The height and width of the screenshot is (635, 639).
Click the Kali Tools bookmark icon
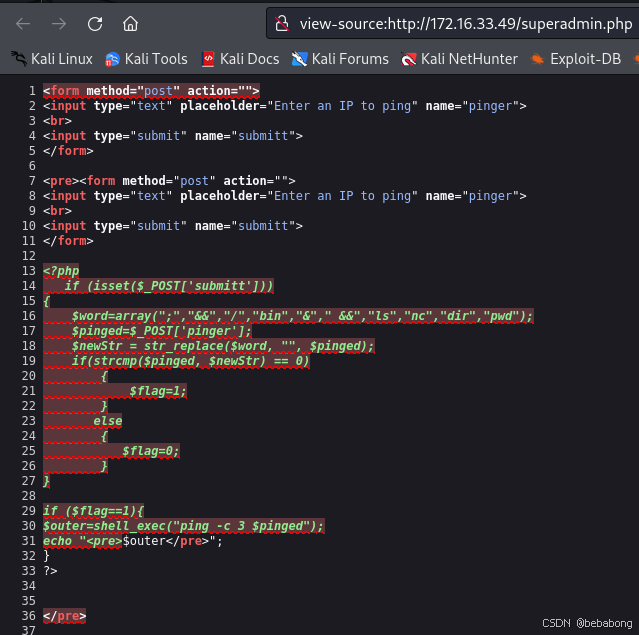112,59
